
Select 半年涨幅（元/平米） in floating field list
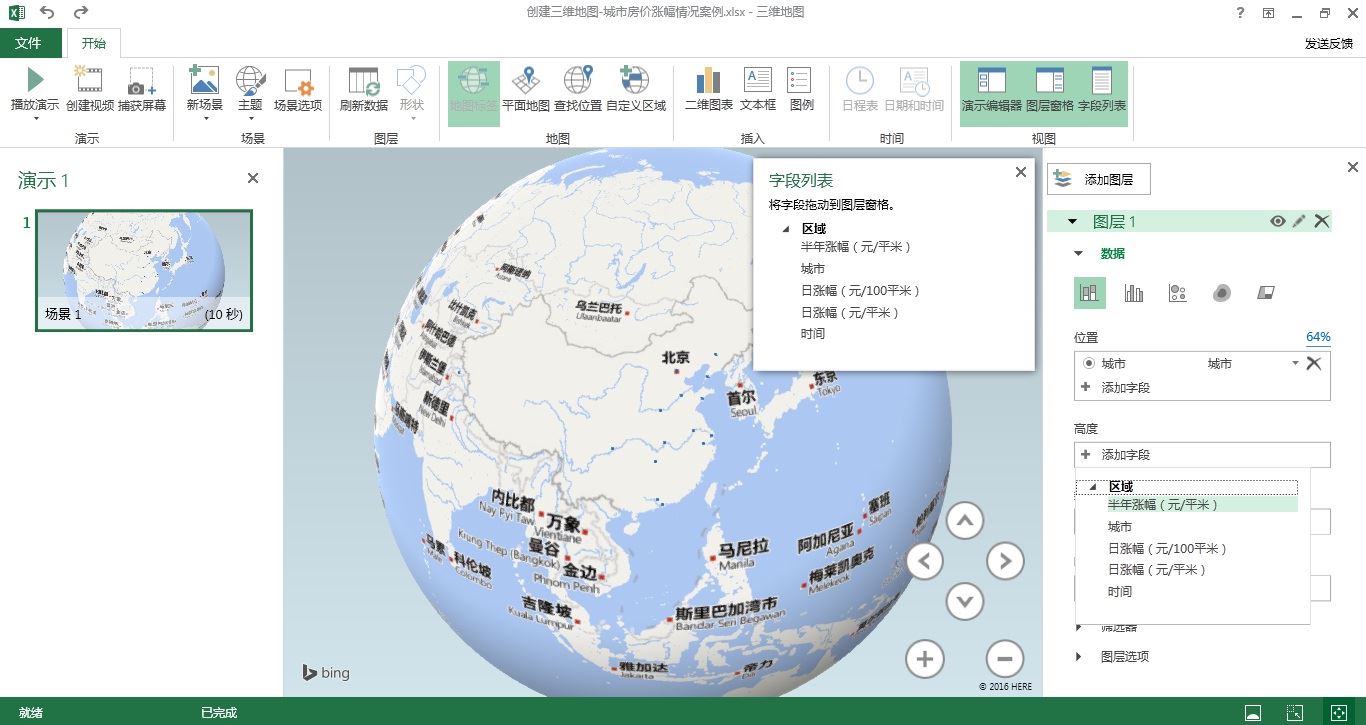point(856,246)
